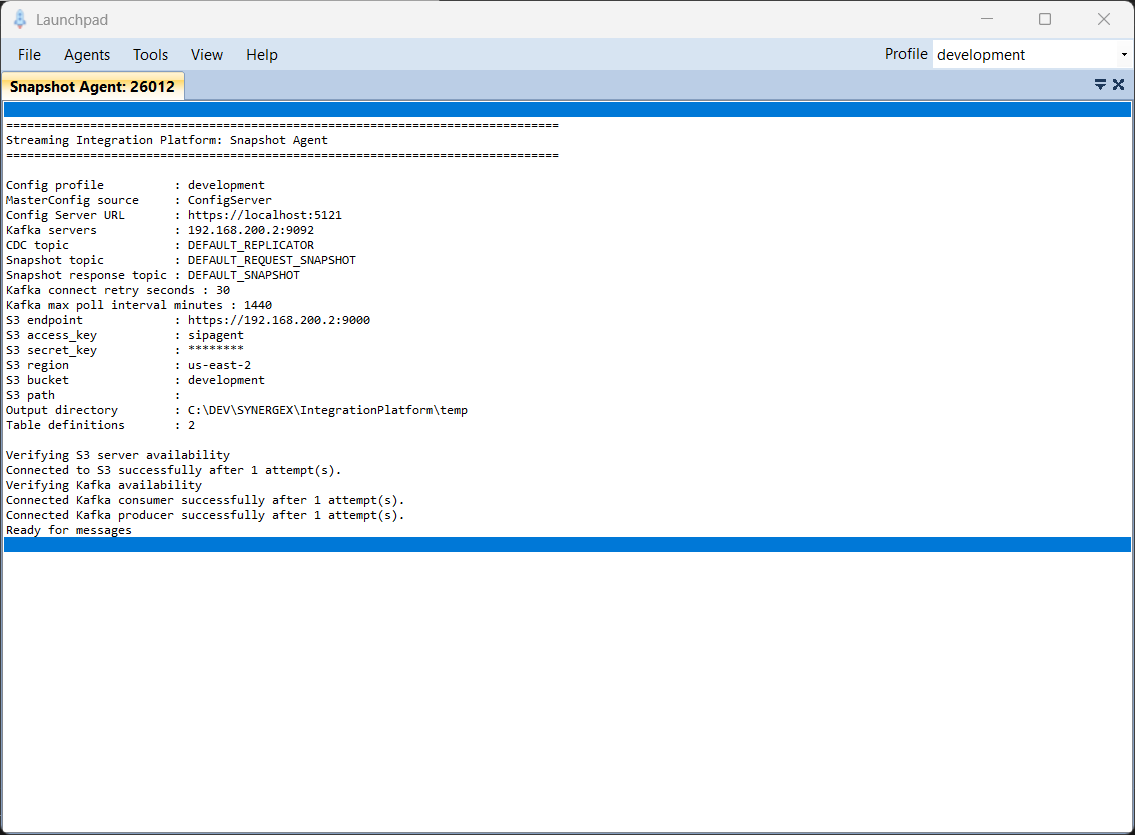The width and height of the screenshot is (1135, 835).
Task: Click the 'Connected Kafka producer successfully' line
Action: point(205,516)
